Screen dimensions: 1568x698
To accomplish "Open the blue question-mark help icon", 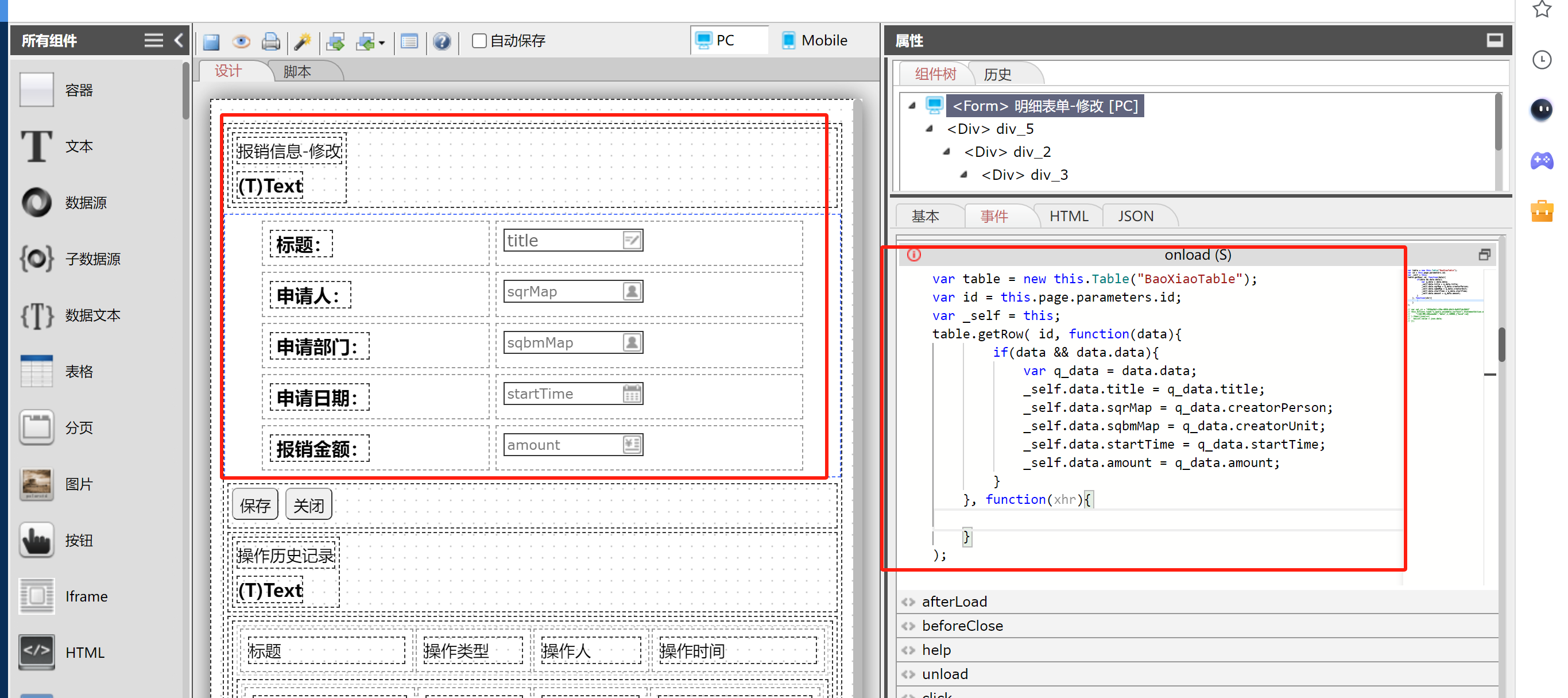I will tap(442, 41).
